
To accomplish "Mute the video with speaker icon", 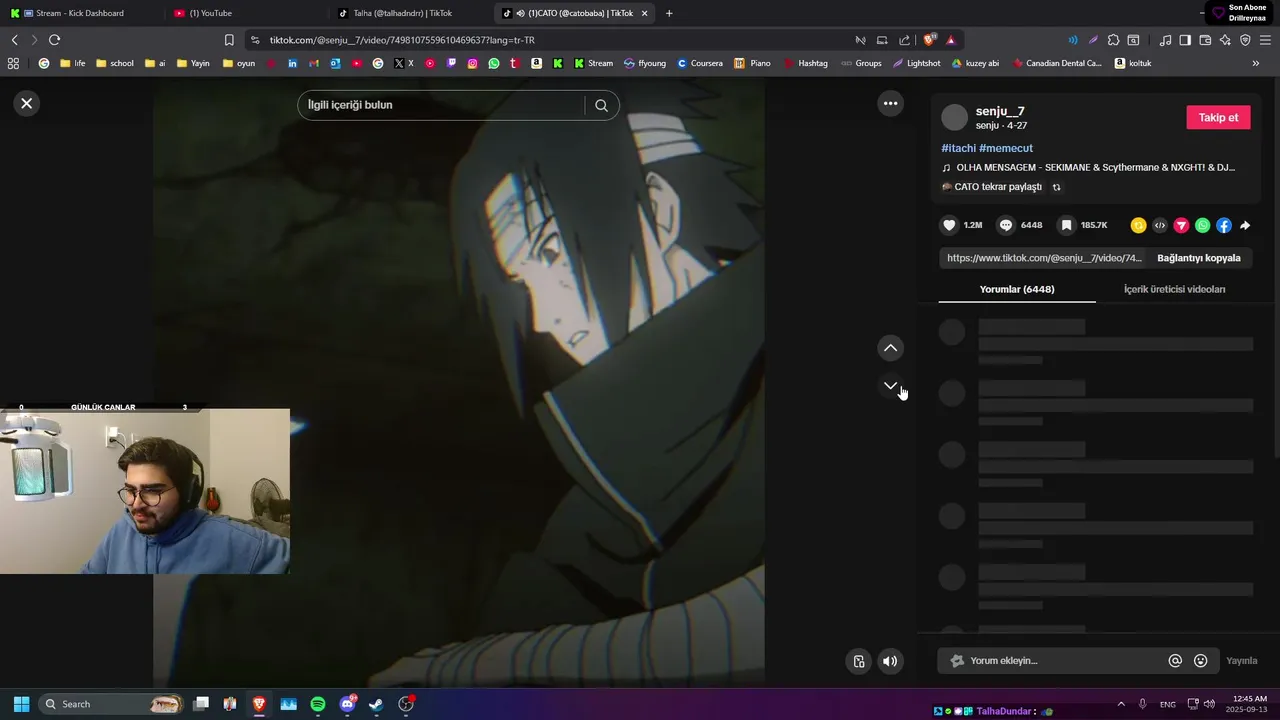I will [x=890, y=661].
